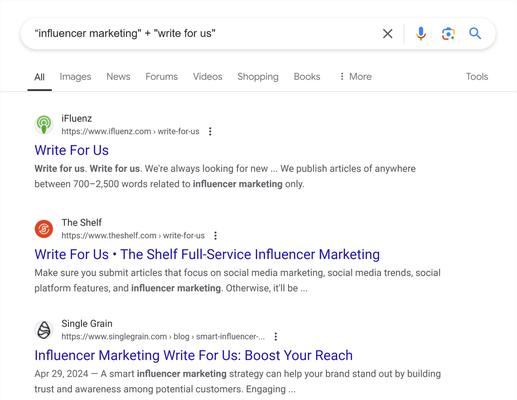The width and height of the screenshot is (517, 400).
Task: Open the iFluenz "Write For Us" result
Action: pos(72,150)
